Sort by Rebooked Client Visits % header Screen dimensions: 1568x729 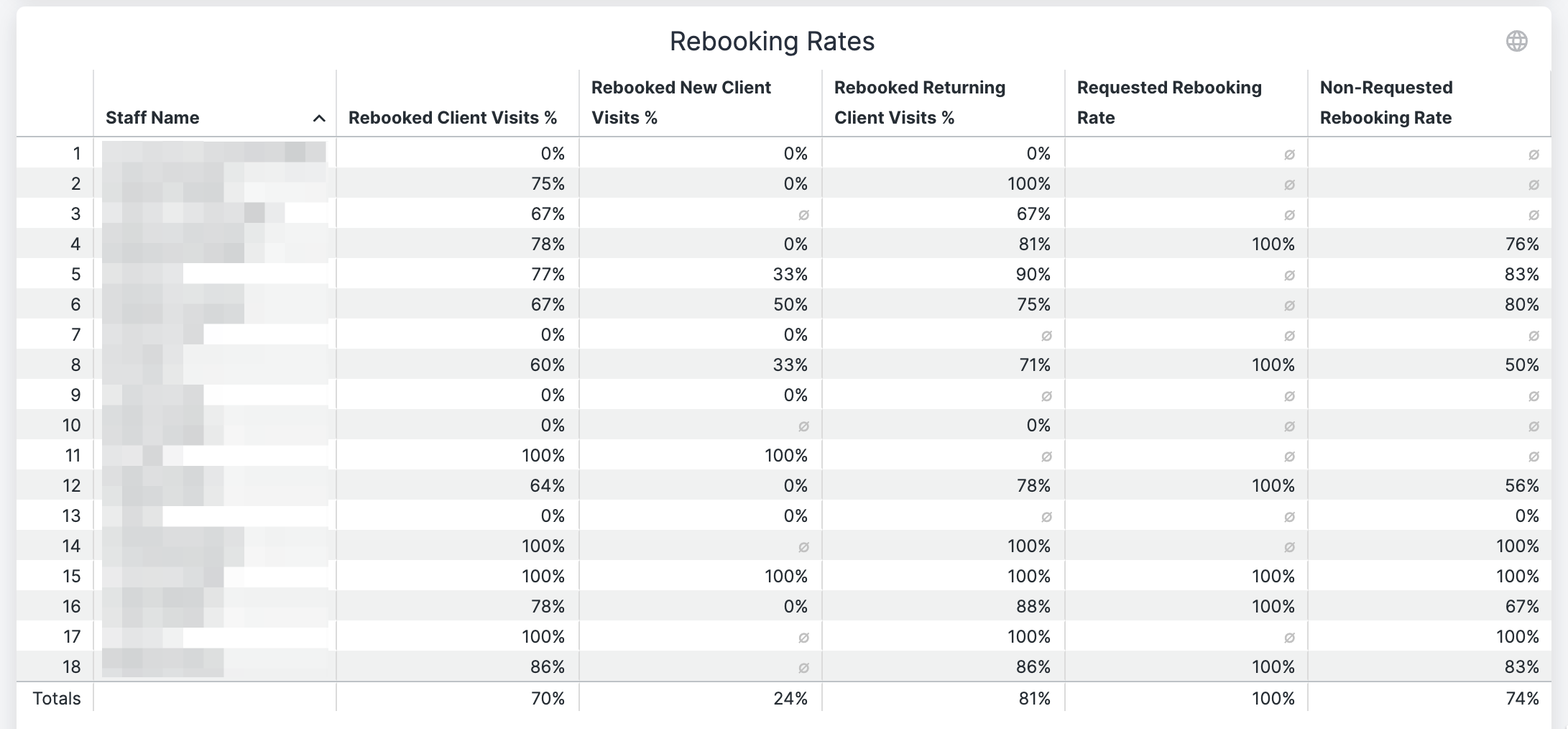coord(453,118)
